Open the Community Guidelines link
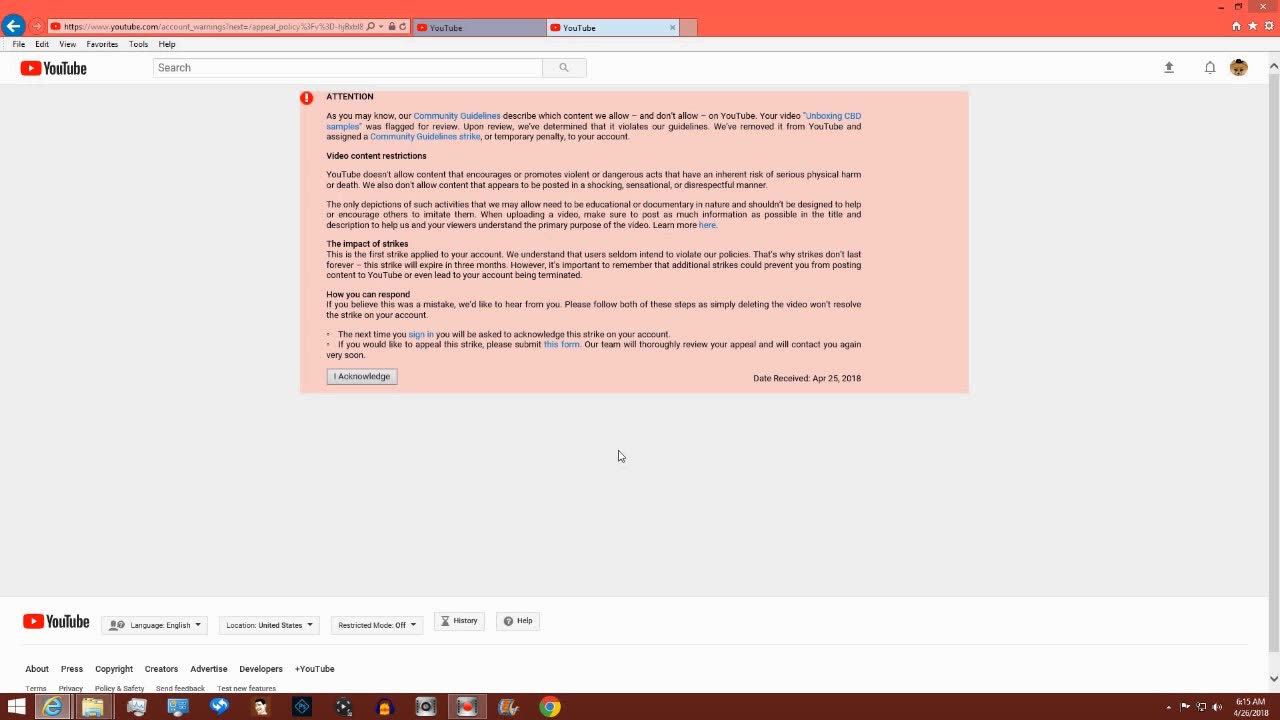This screenshot has height=720, width=1280. [457, 116]
